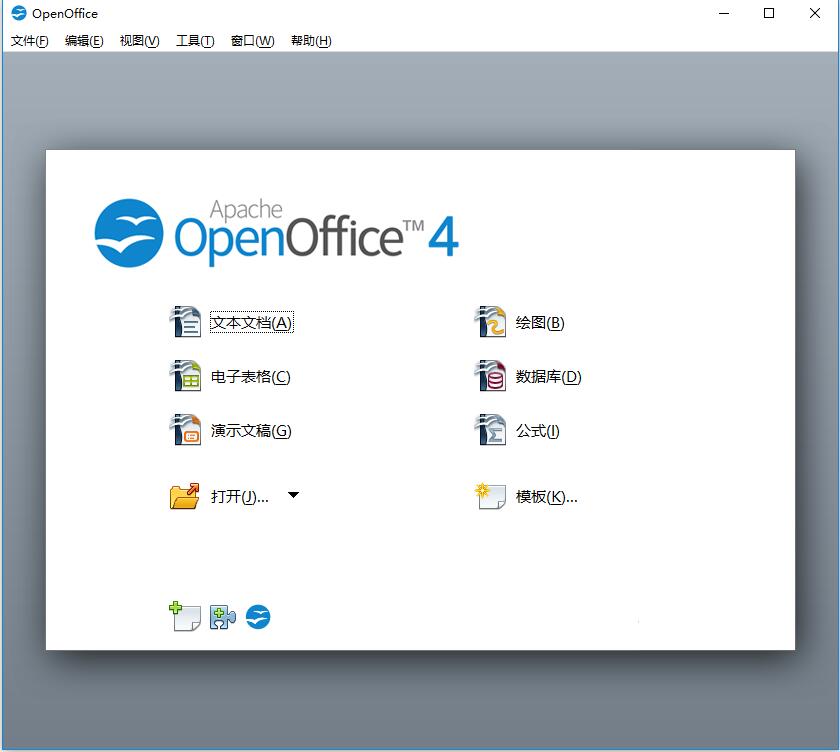This screenshot has height=752, width=840.
Task: Click the OpenOffice logo in title bar
Action: coord(19,13)
